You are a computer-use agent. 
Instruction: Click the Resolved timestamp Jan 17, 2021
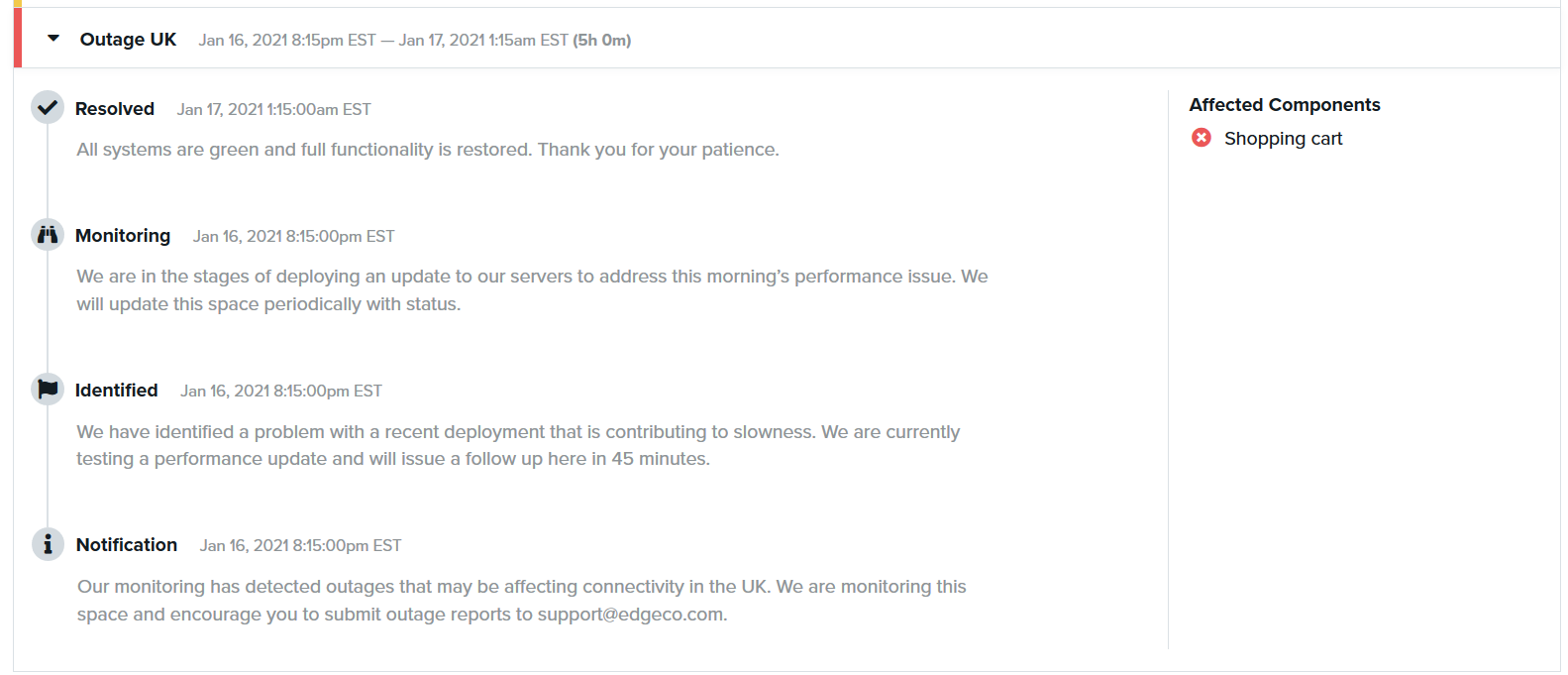273,110
